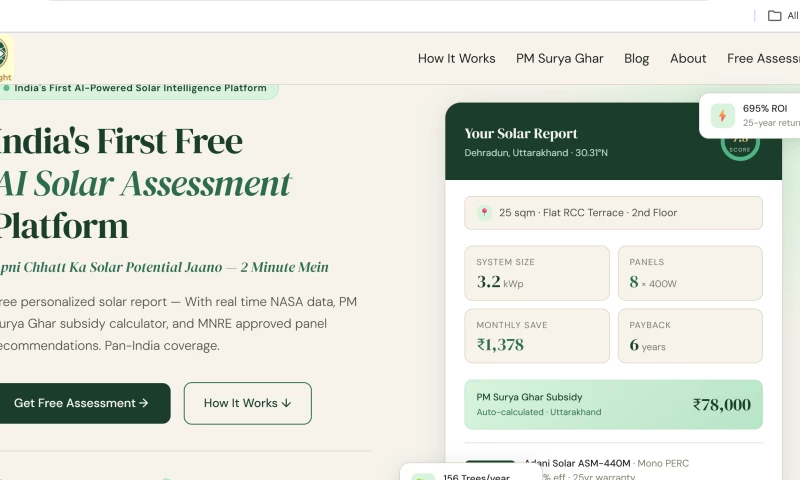Click the bookmarks folder icon

point(774,16)
